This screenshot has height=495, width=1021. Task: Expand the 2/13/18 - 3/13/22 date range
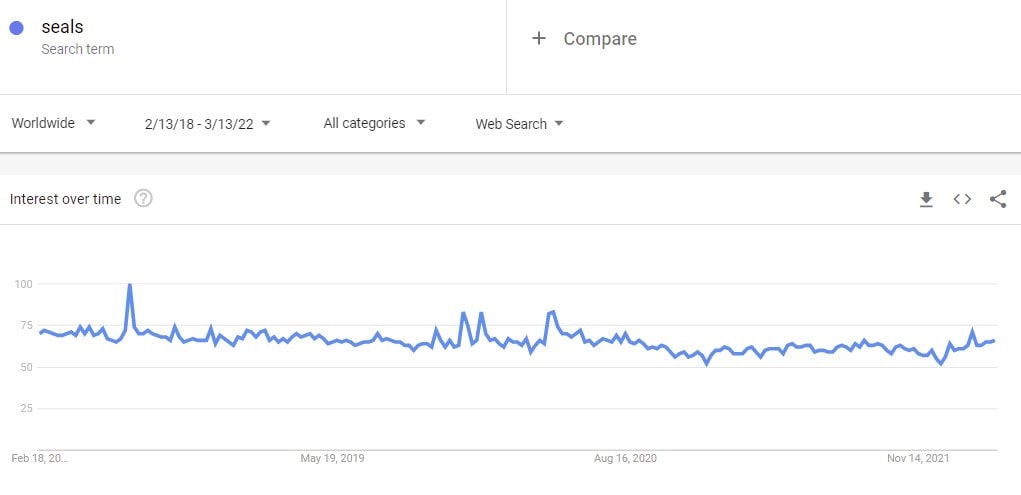tap(208, 124)
